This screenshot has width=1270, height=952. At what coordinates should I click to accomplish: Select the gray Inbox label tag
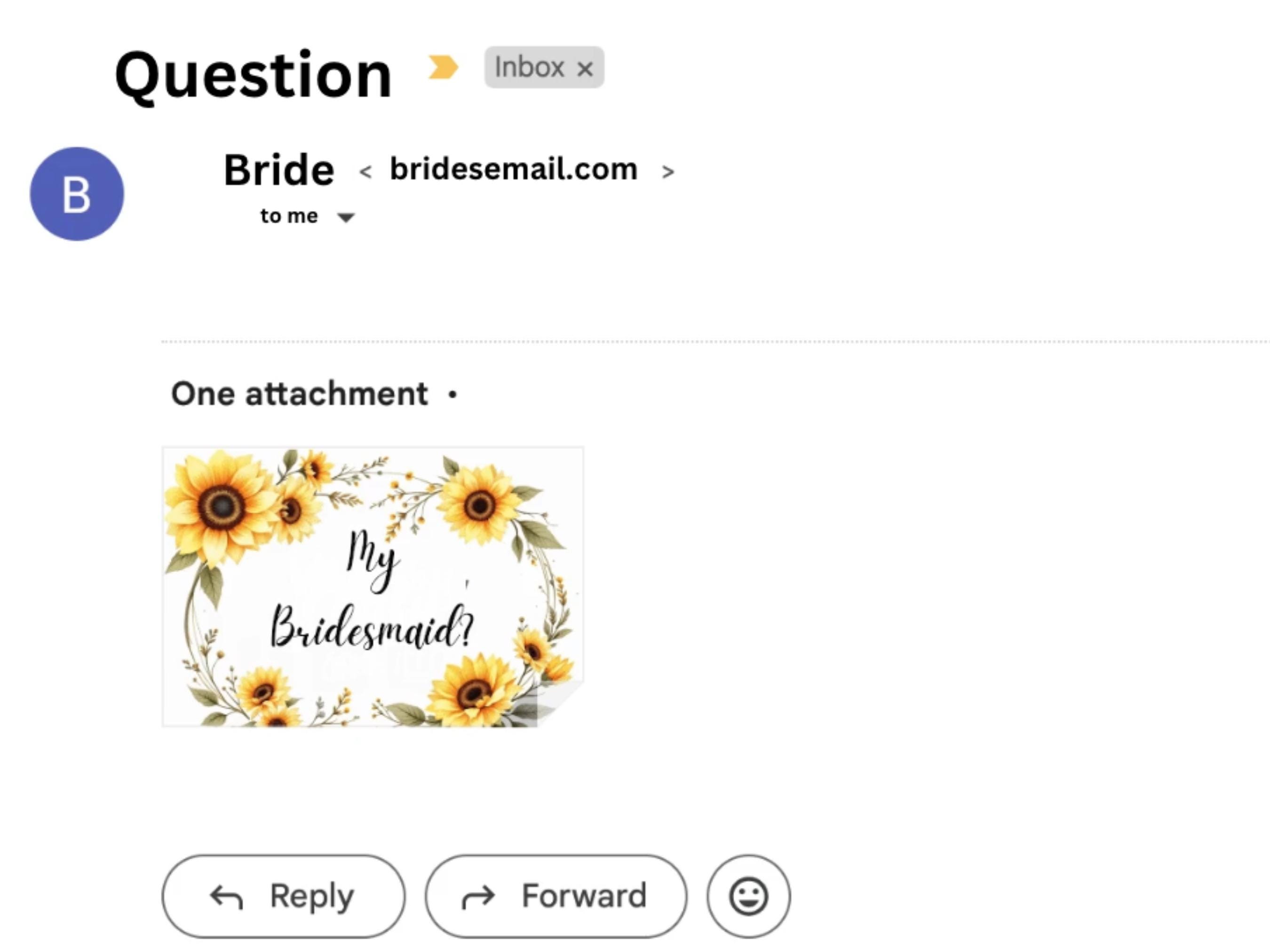pyautogui.click(x=544, y=67)
